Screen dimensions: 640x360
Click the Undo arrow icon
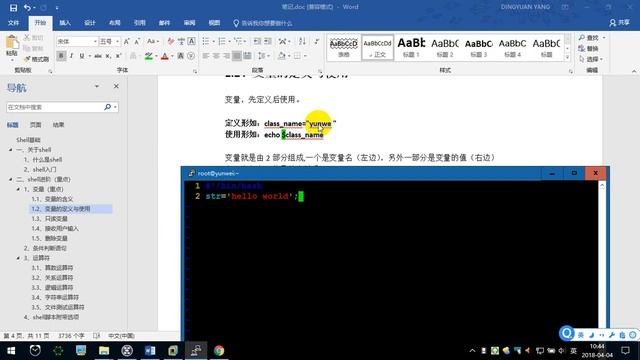pyautogui.click(x=27, y=7)
